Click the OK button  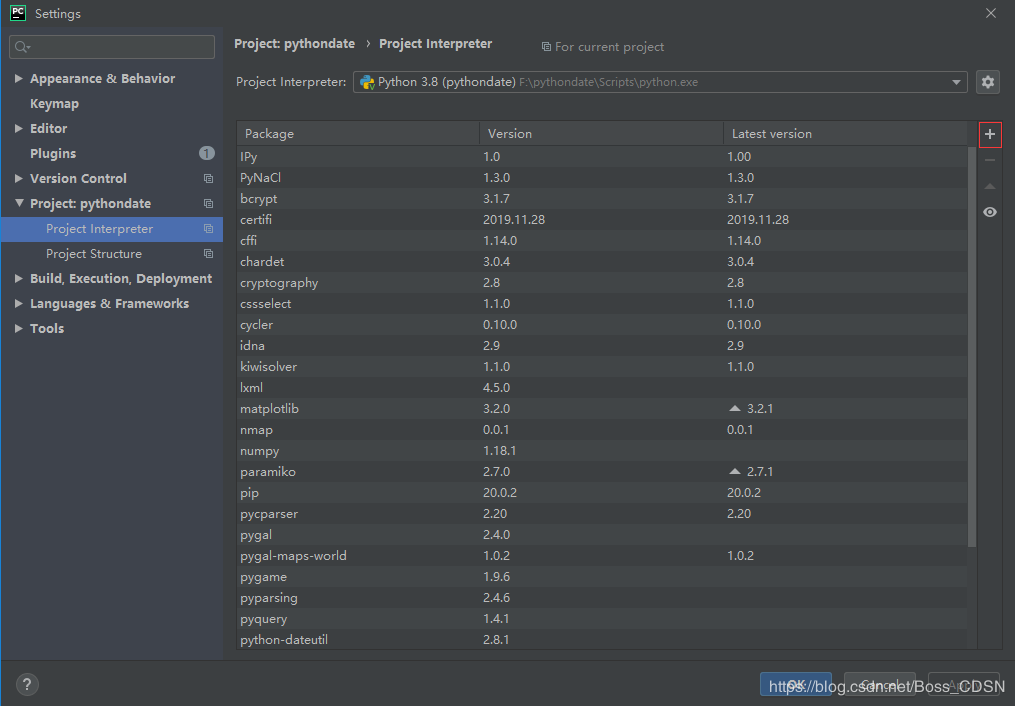(795, 685)
